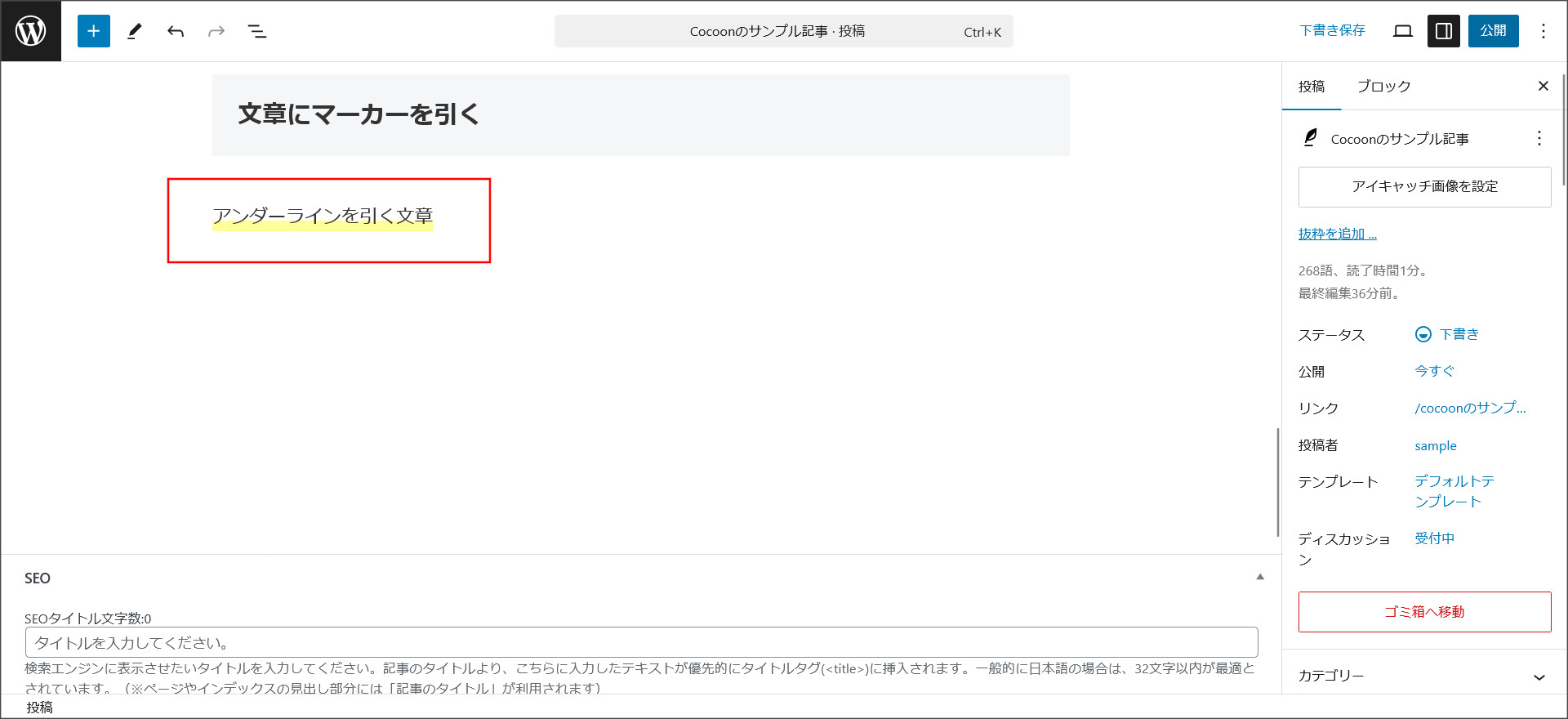Open the WordPress logo menu
1568x719 pixels.
(31, 31)
